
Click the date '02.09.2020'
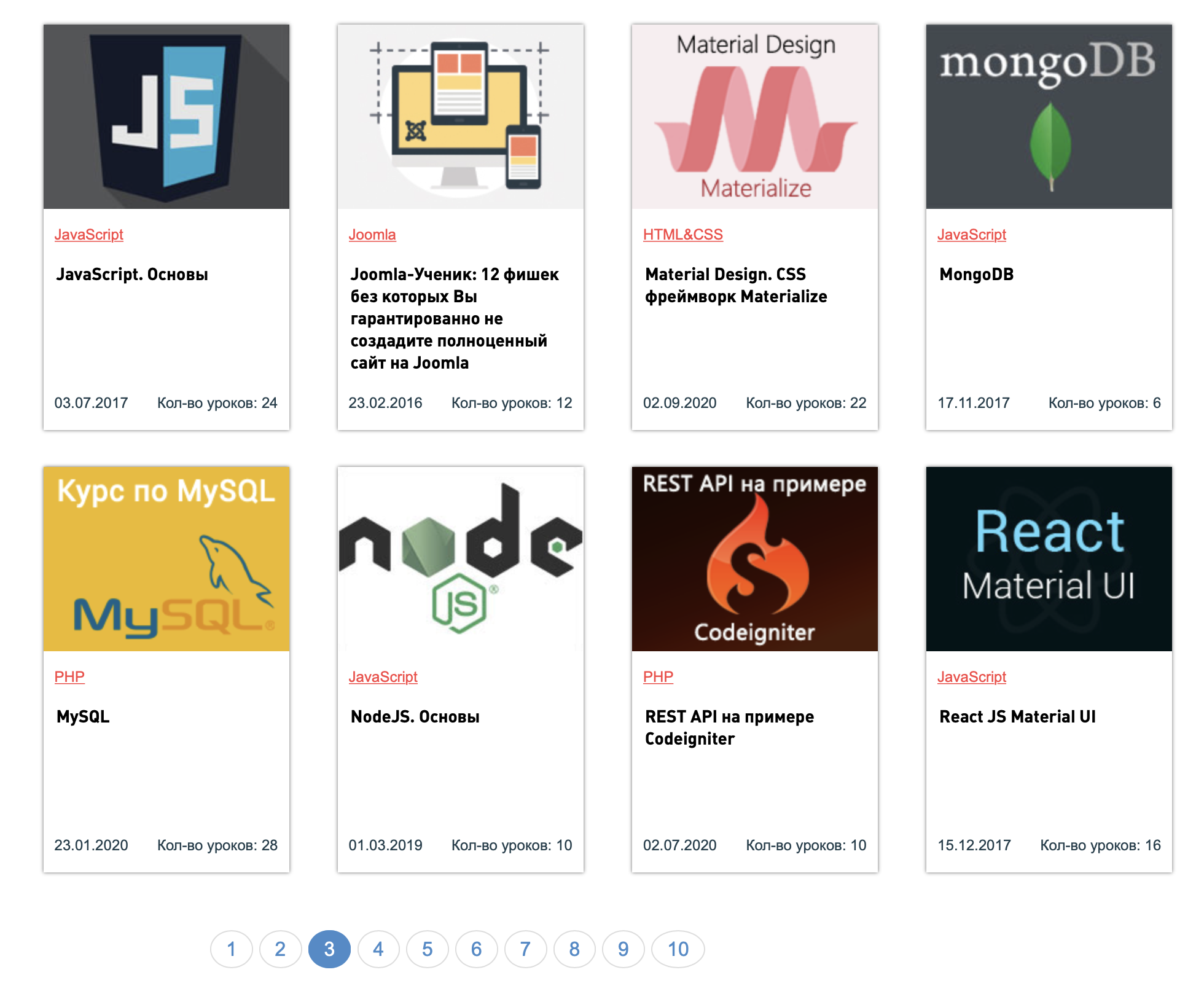coord(680,403)
